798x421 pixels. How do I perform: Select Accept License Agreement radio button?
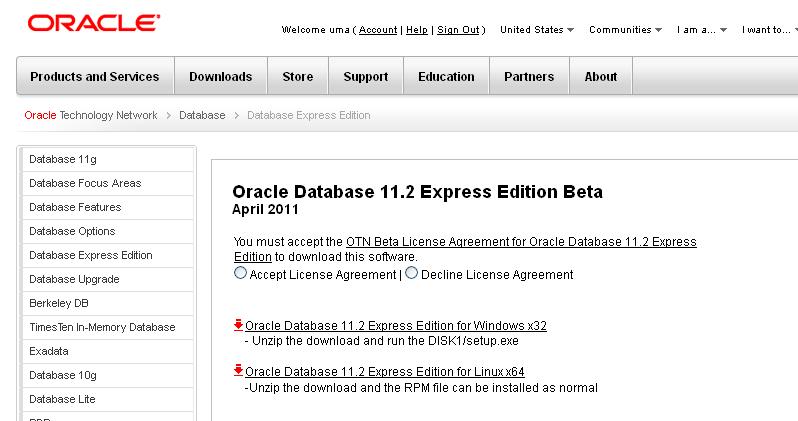pos(240,273)
